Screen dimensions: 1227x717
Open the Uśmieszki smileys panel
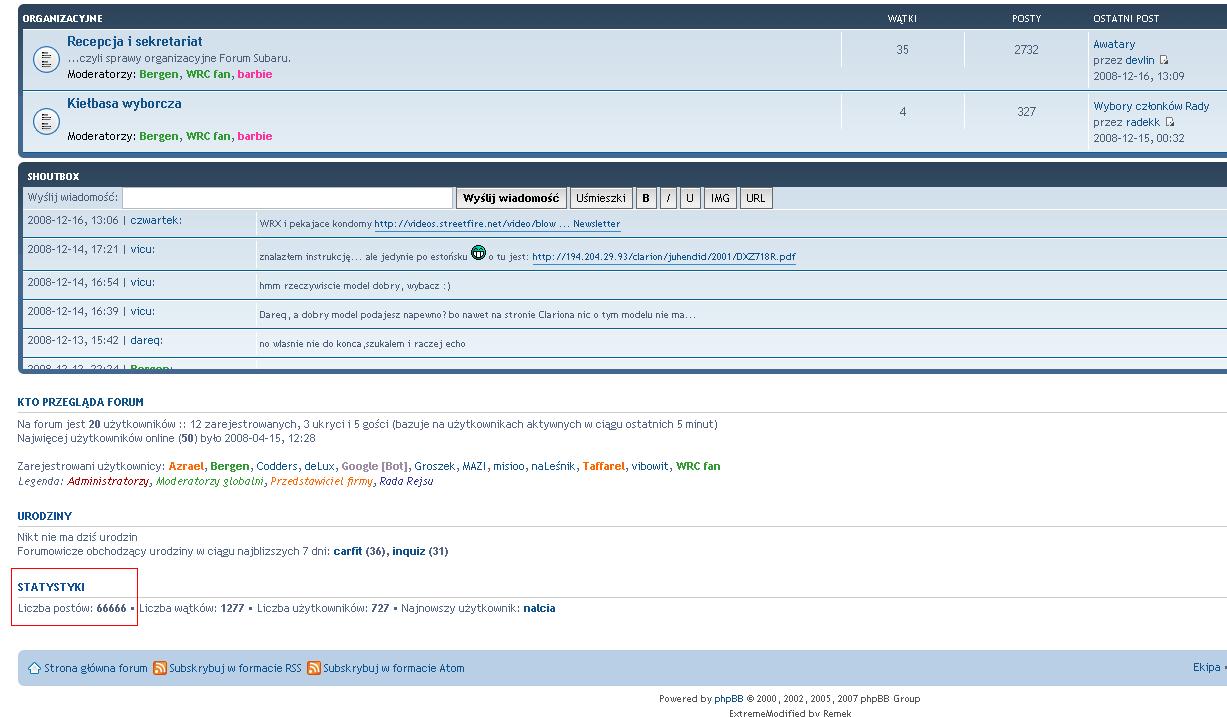pyautogui.click(x=601, y=198)
